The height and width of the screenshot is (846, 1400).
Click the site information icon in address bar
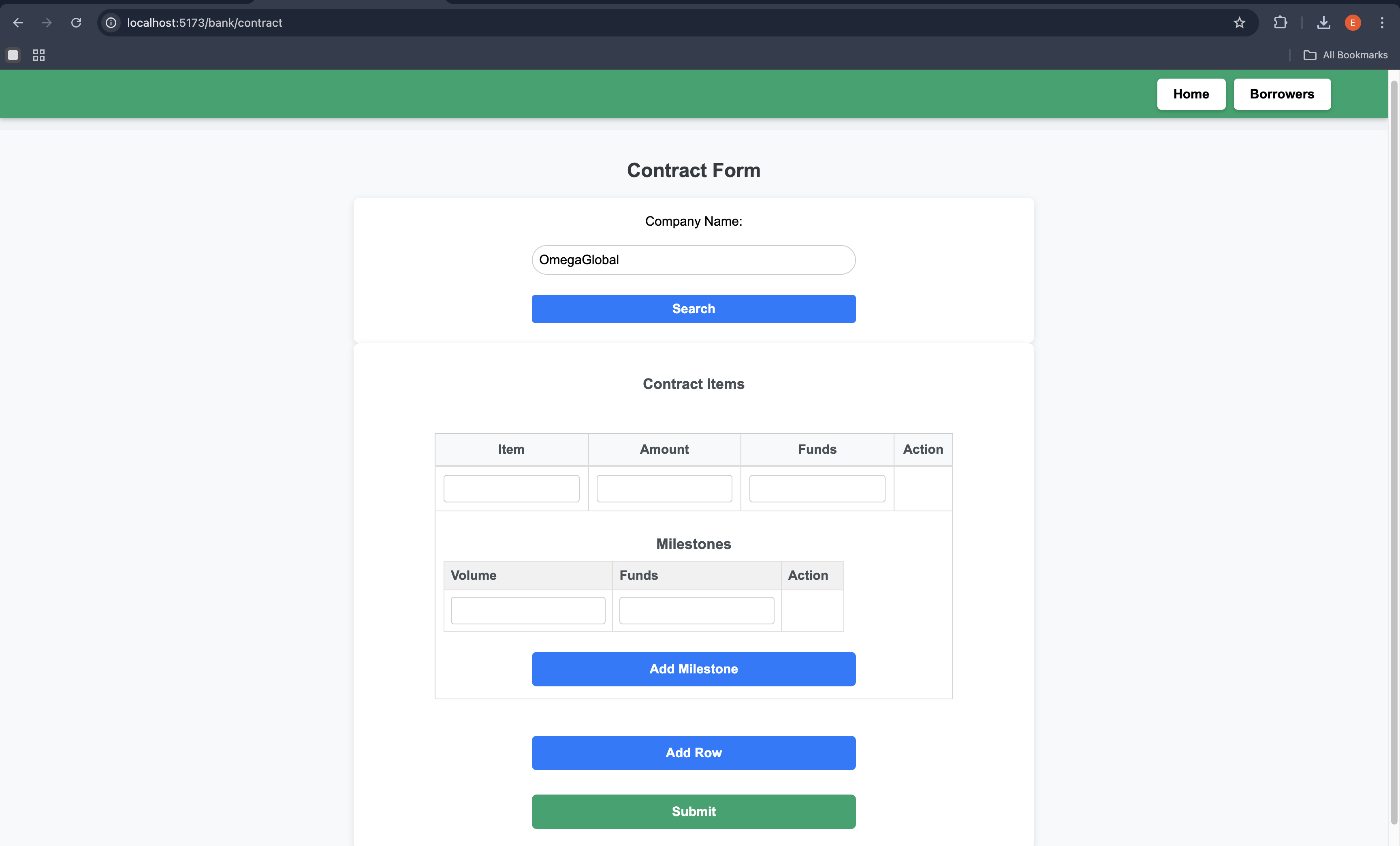coord(111,23)
